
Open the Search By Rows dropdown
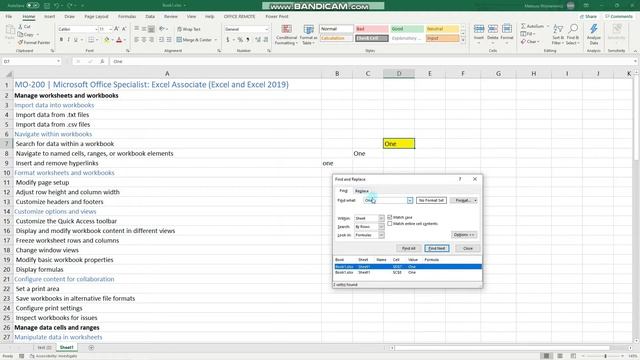[x=381, y=227]
